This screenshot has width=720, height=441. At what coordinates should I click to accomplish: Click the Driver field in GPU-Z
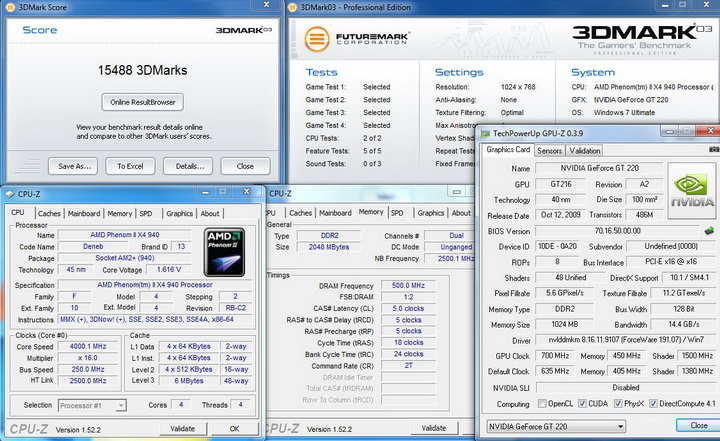tap(624, 340)
